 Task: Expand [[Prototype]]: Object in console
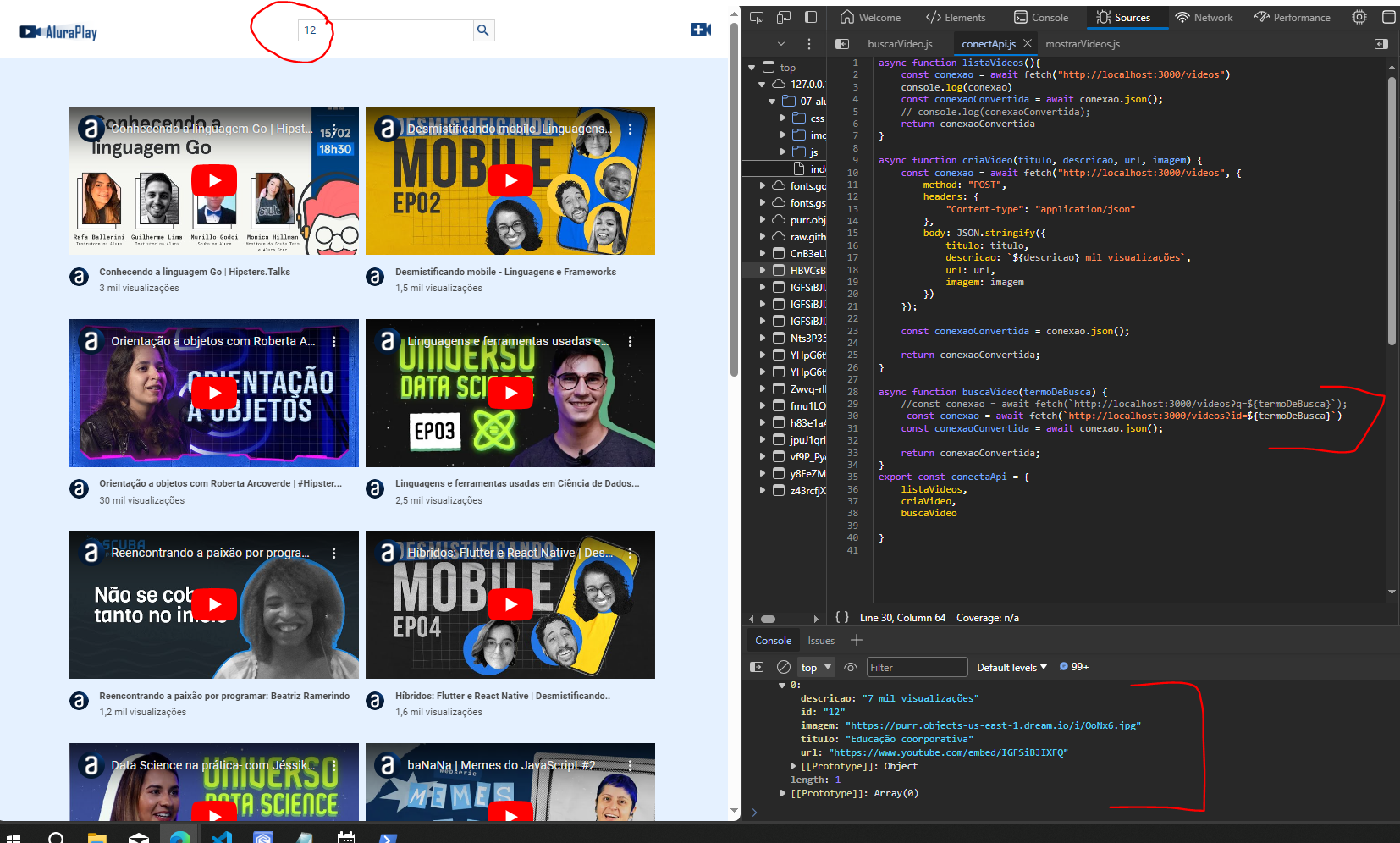tap(792, 766)
